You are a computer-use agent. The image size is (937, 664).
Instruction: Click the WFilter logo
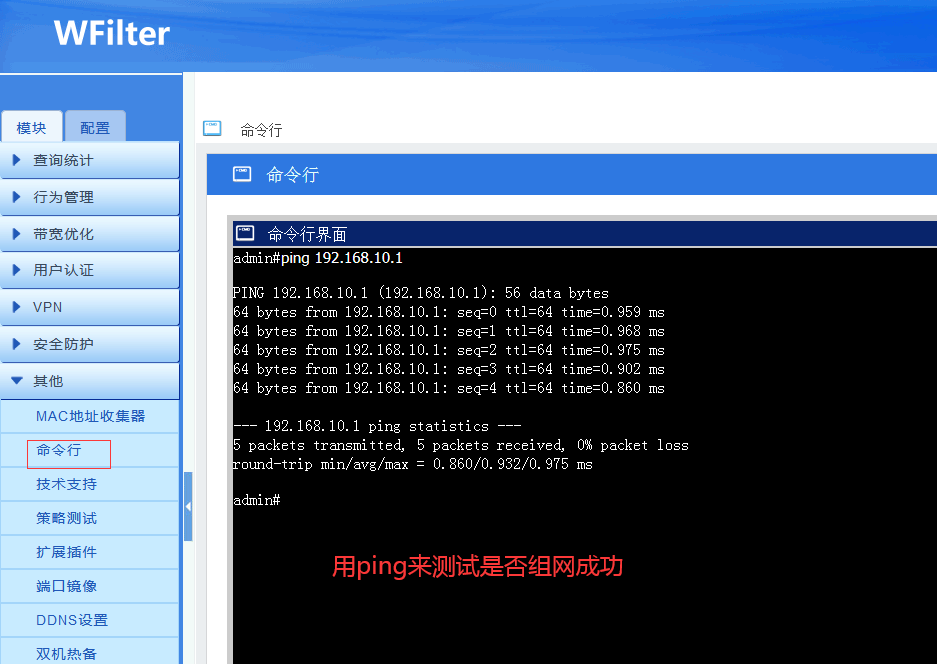(112, 33)
